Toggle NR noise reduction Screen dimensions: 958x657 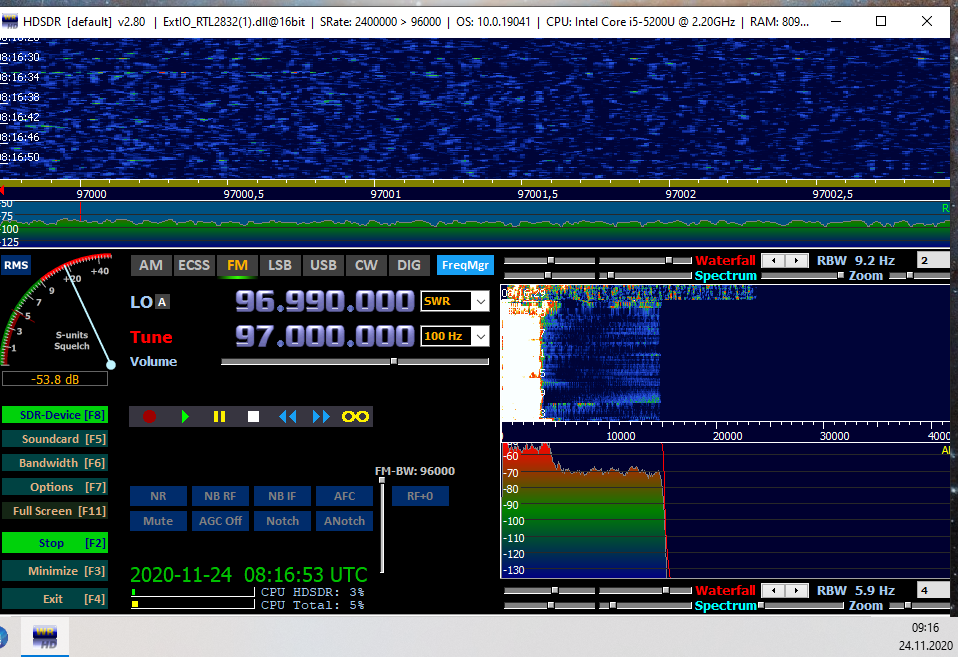158,496
